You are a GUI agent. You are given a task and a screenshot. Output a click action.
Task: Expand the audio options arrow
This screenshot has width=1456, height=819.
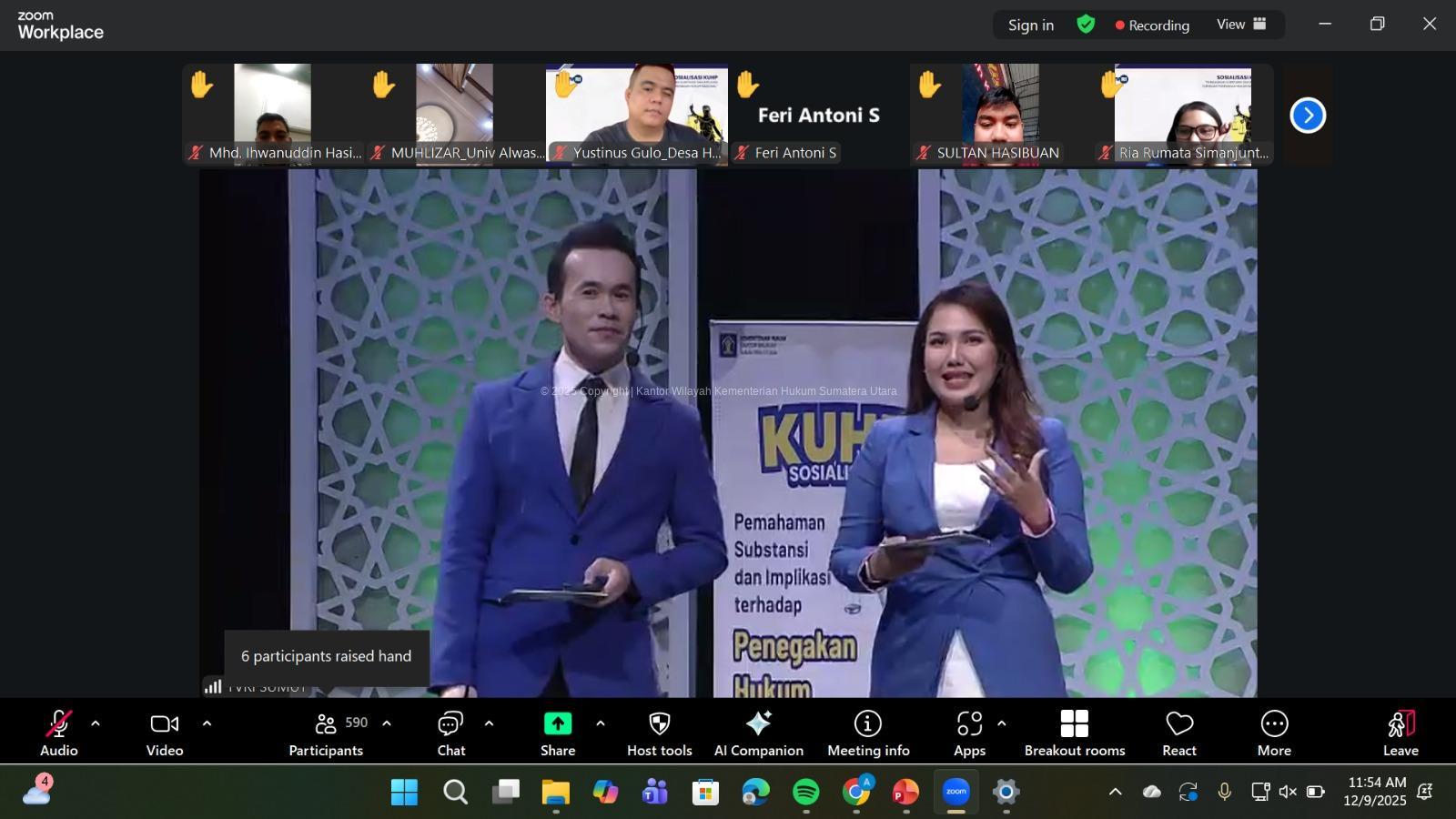96,724
